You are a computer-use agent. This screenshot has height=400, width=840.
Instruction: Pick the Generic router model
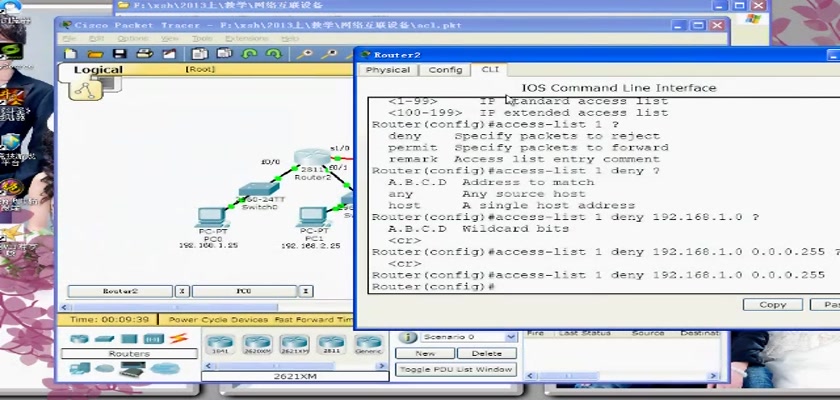pos(369,344)
